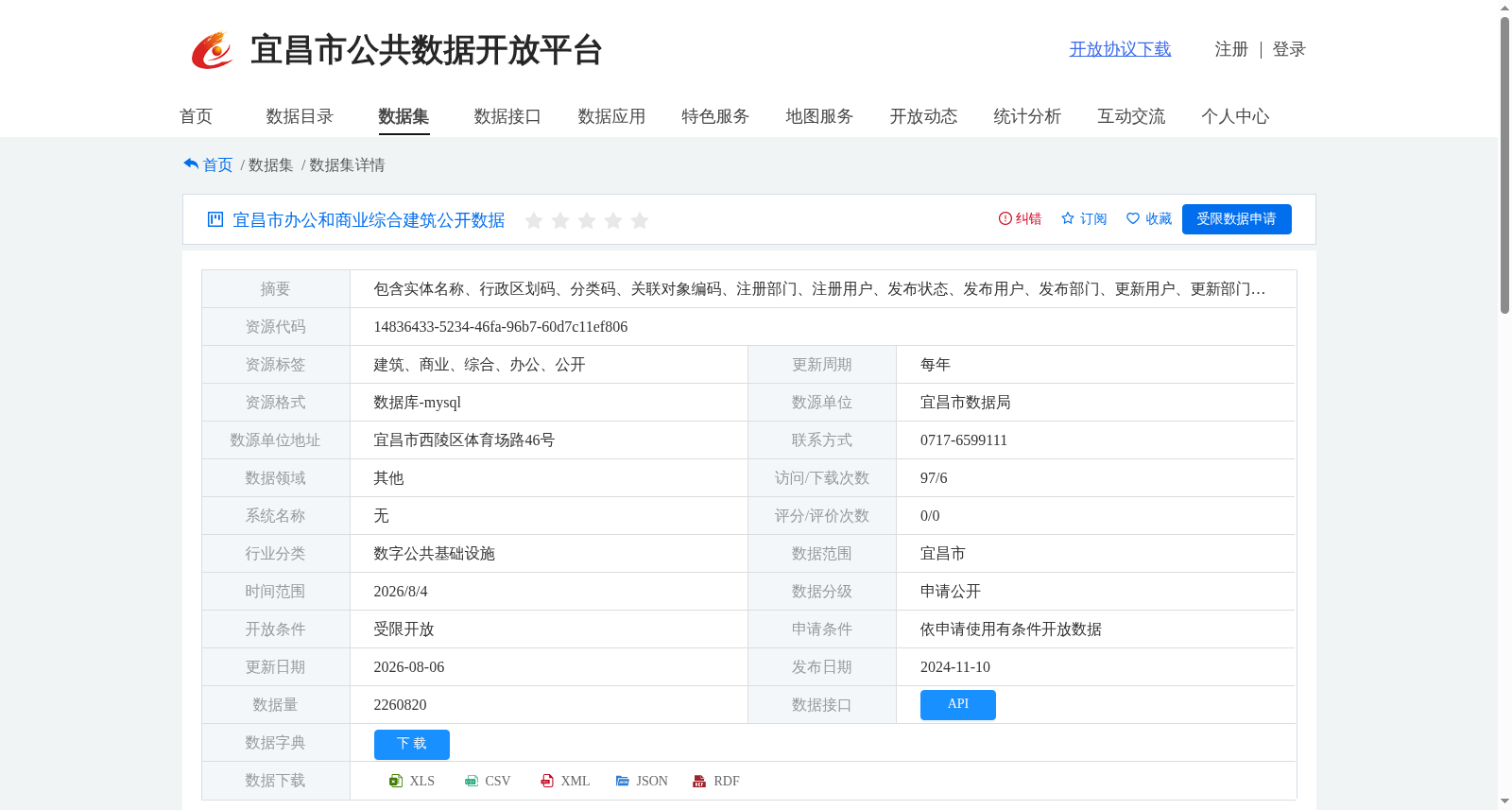Click the 受限数据申请 button
The height and width of the screenshot is (810, 1512).
(x=1236, y=219)
